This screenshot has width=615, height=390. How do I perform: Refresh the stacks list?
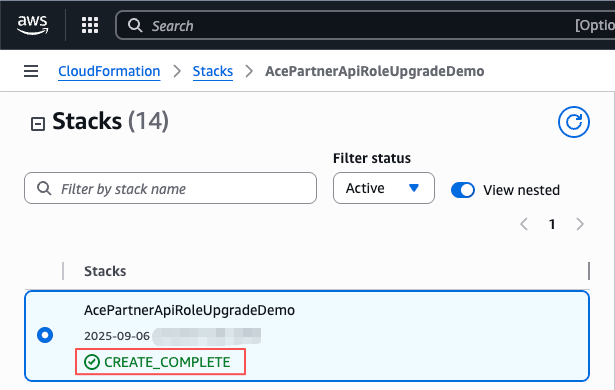[x=573, y=122]
